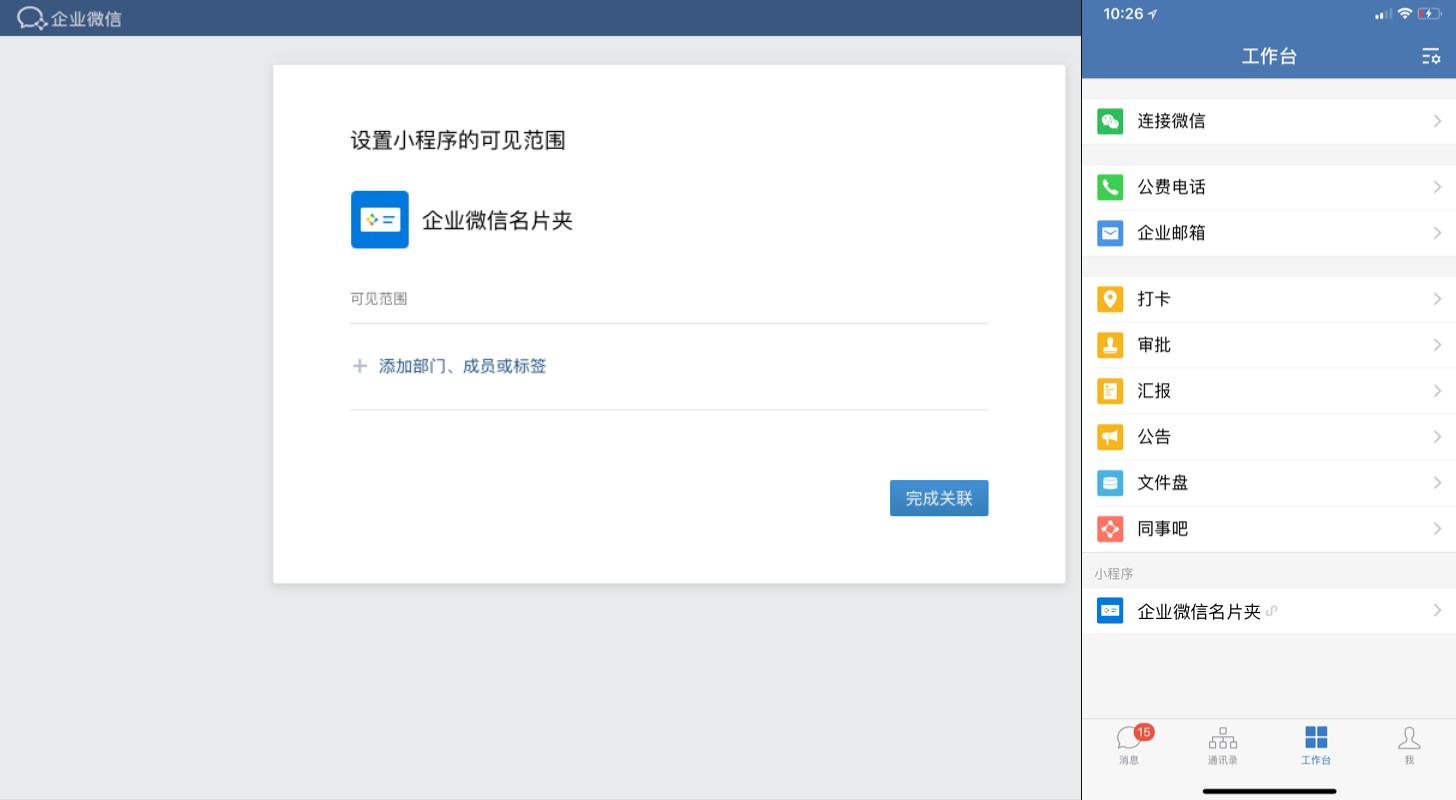
Task: Click the 可见范围 field label
Action: pyautogui.click(x=378, y=298)
